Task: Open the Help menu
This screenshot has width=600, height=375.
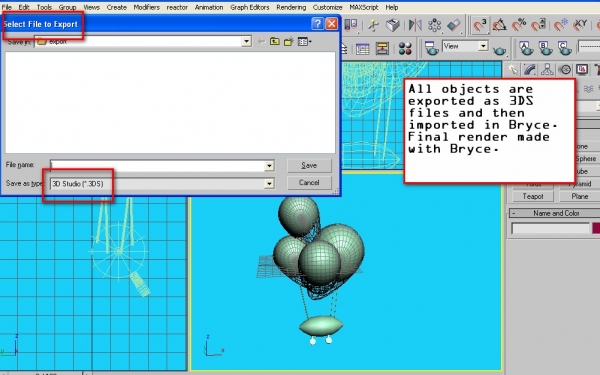Action: click(391, 7)
